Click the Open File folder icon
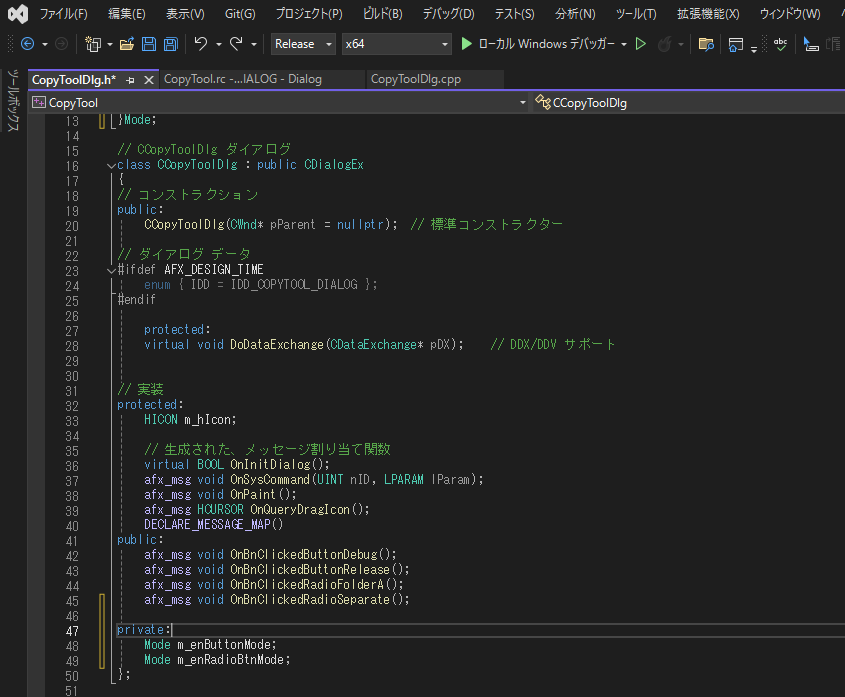This screenshot has height=697, width=845. pos(126,44)
